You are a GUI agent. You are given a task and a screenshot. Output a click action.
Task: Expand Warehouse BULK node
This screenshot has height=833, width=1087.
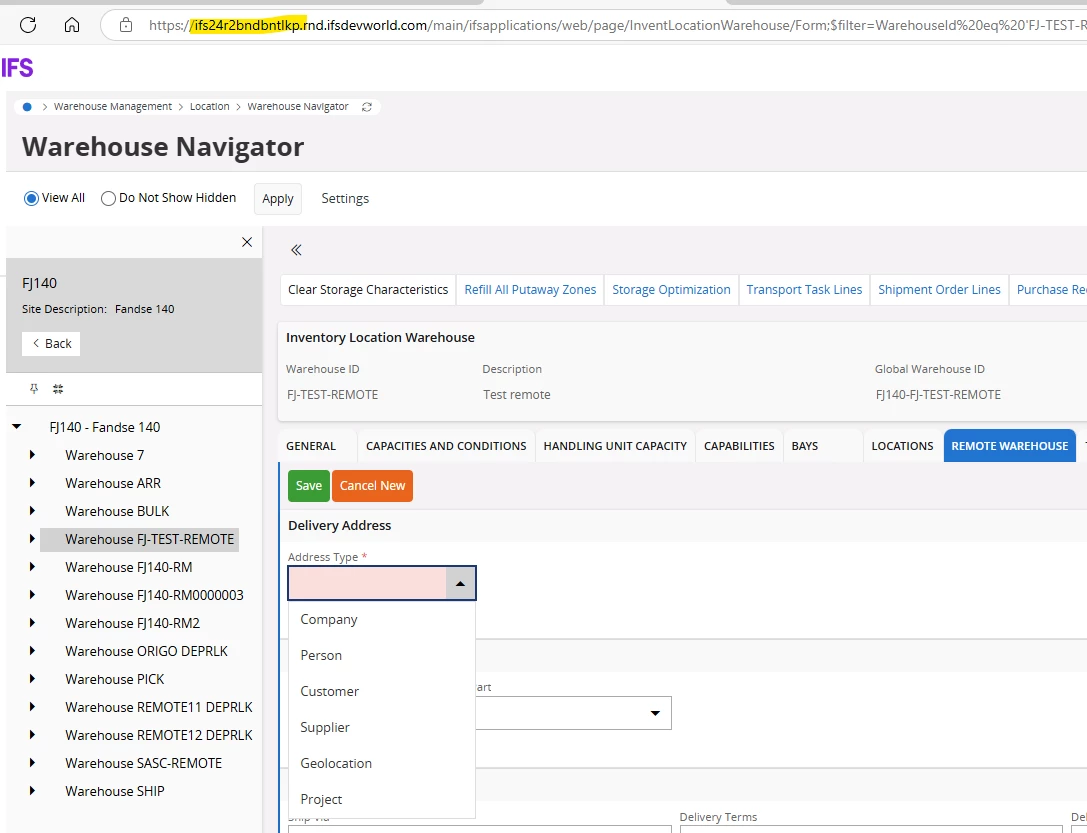tap(33, 511)
